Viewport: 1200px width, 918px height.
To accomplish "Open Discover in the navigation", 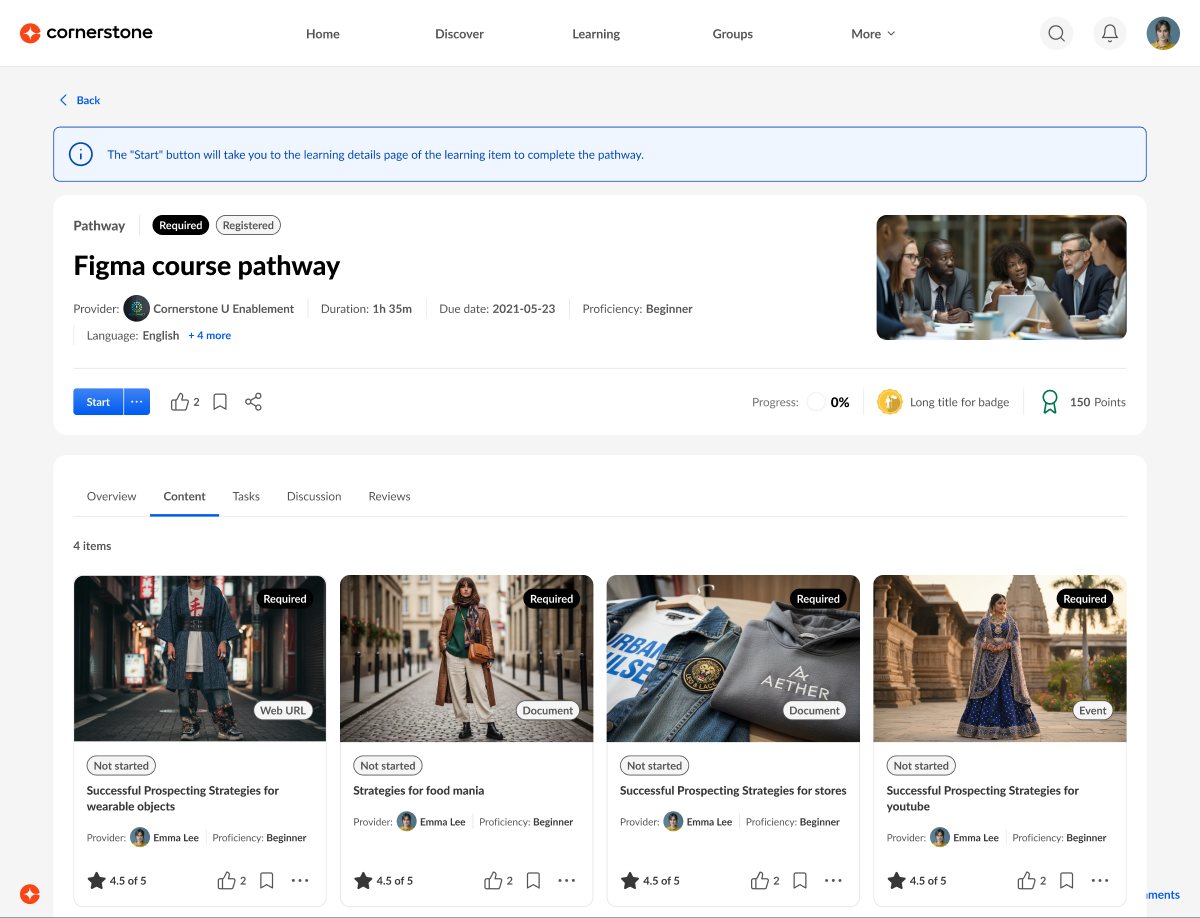I will [x=459, y=34].
